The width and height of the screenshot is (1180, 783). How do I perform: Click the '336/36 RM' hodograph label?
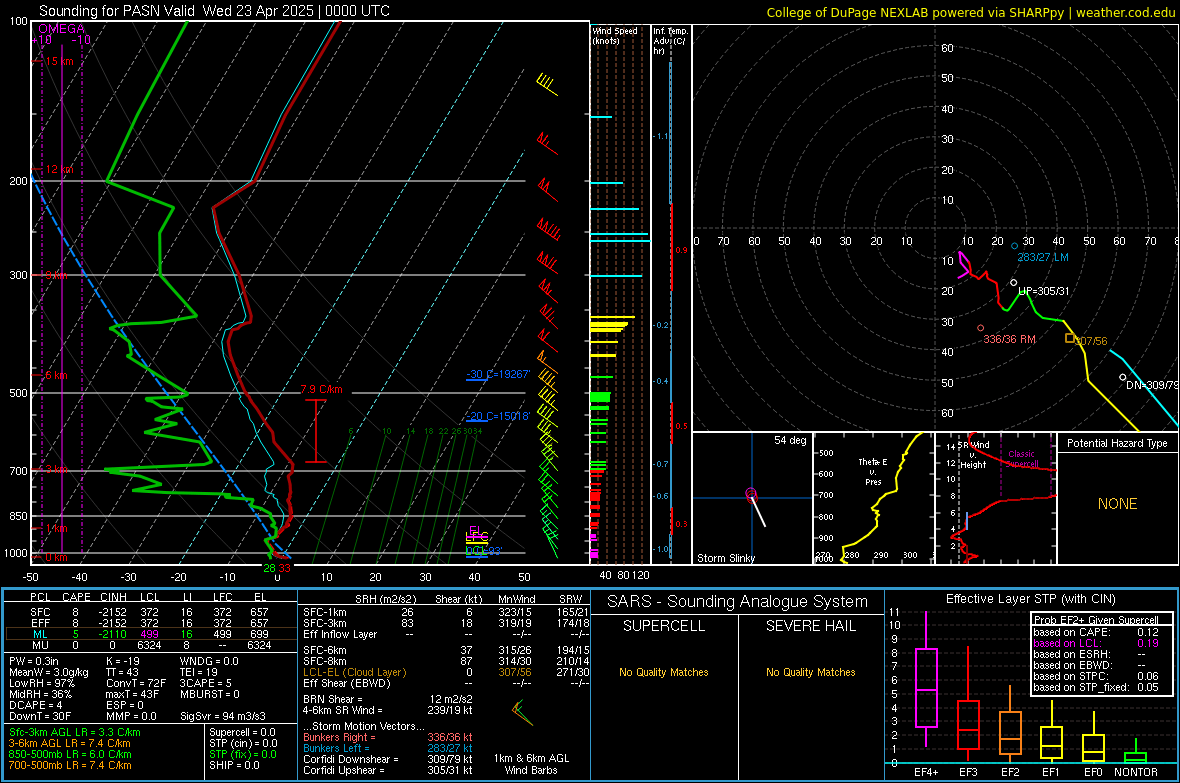pyautogui.click(x=1009, y=339)
